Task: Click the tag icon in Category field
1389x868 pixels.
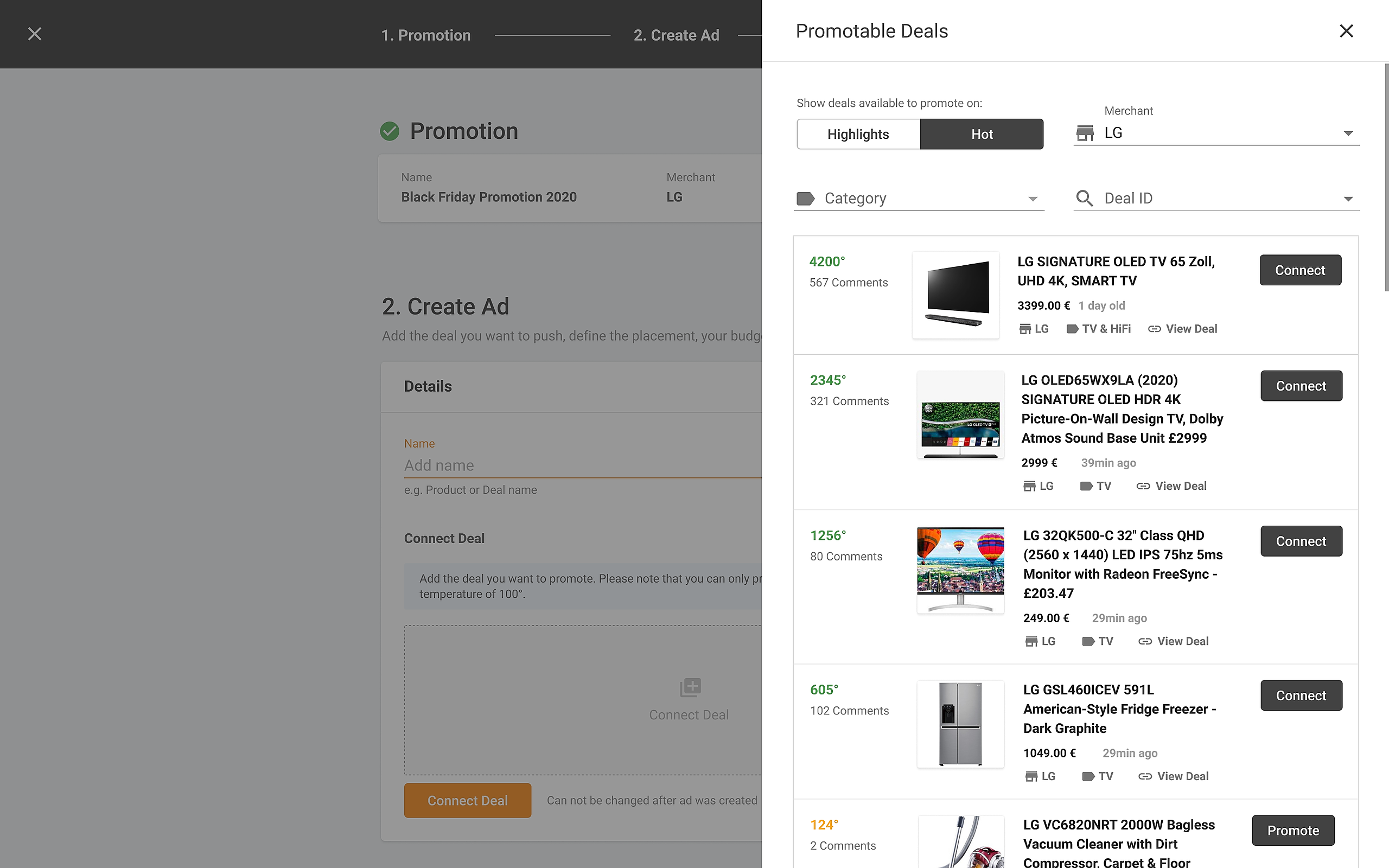Action: (x=805, y=199)
